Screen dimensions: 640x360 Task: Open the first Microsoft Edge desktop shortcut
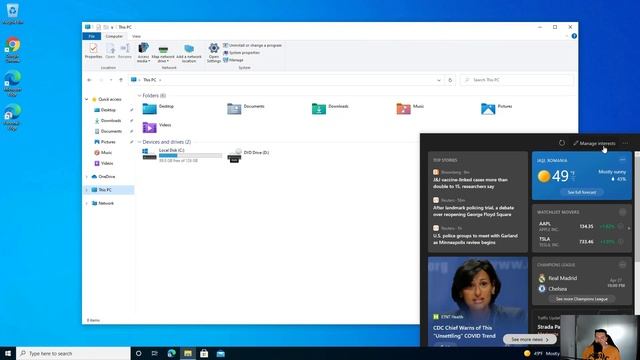[x=13, y=84]
